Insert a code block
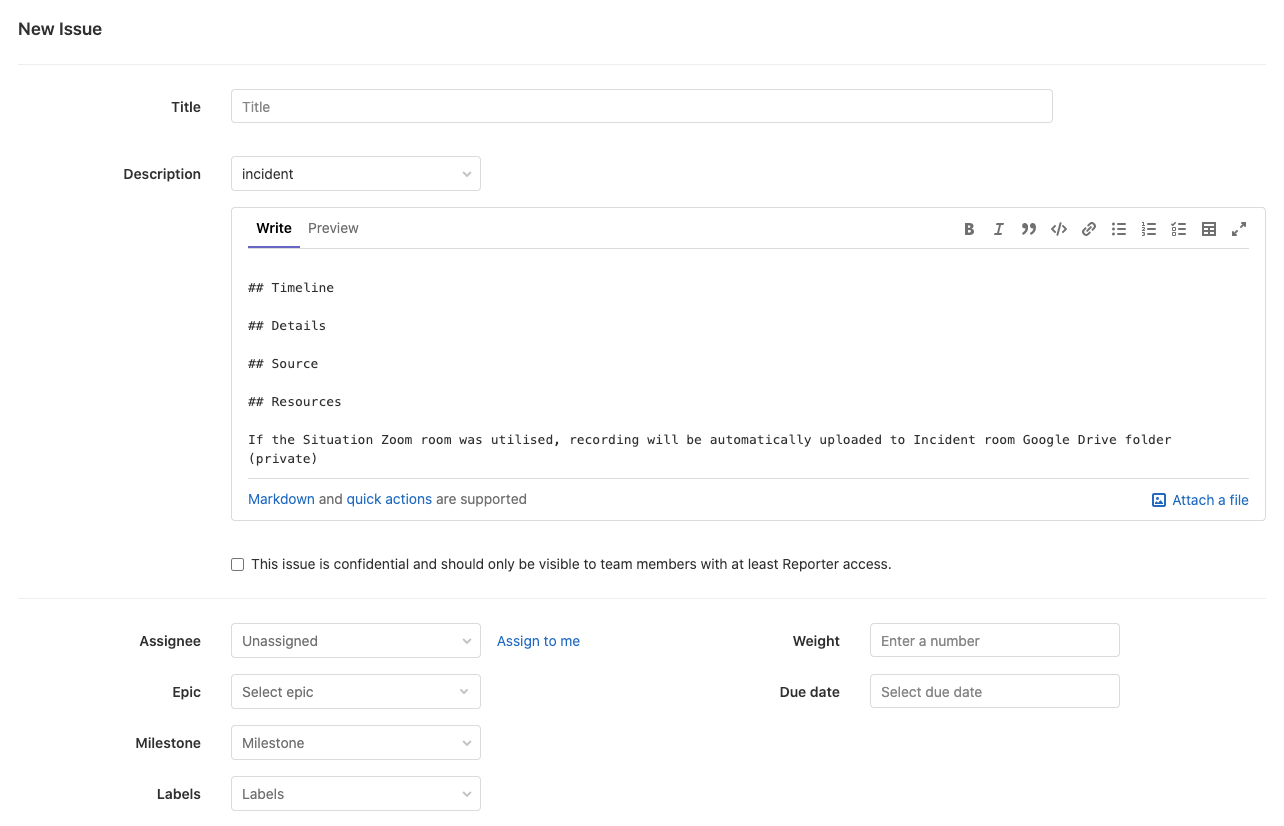 tap(1059, 229)
